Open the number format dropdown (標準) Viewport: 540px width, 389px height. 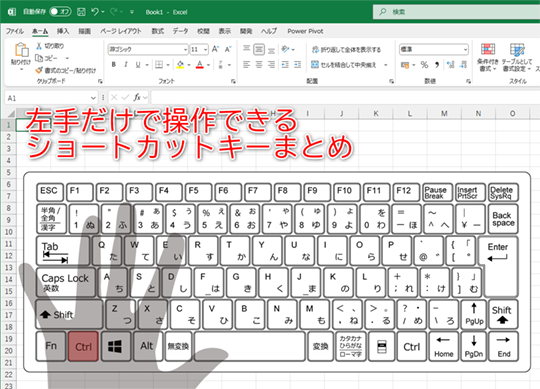click(x=465, y=50)
